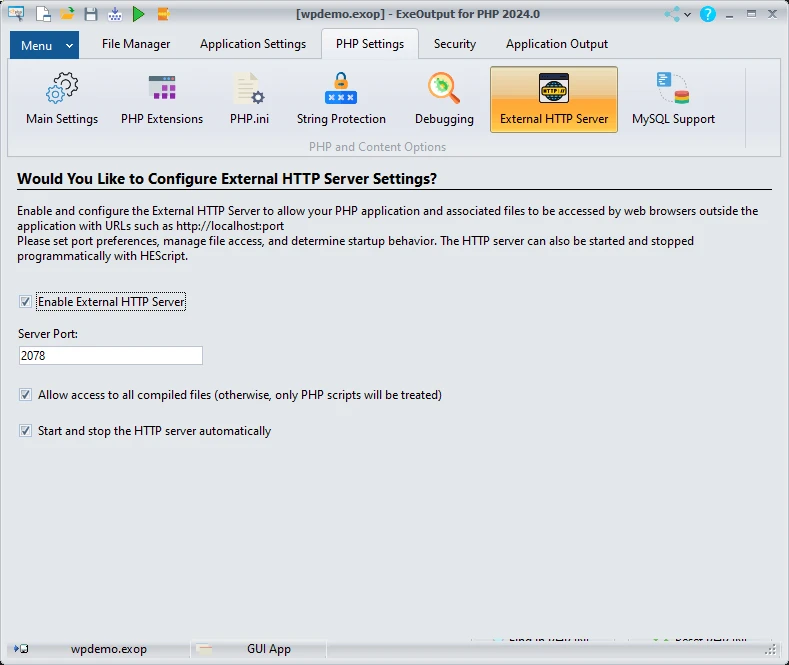Open the MySQL Support icon

(673, 99)
